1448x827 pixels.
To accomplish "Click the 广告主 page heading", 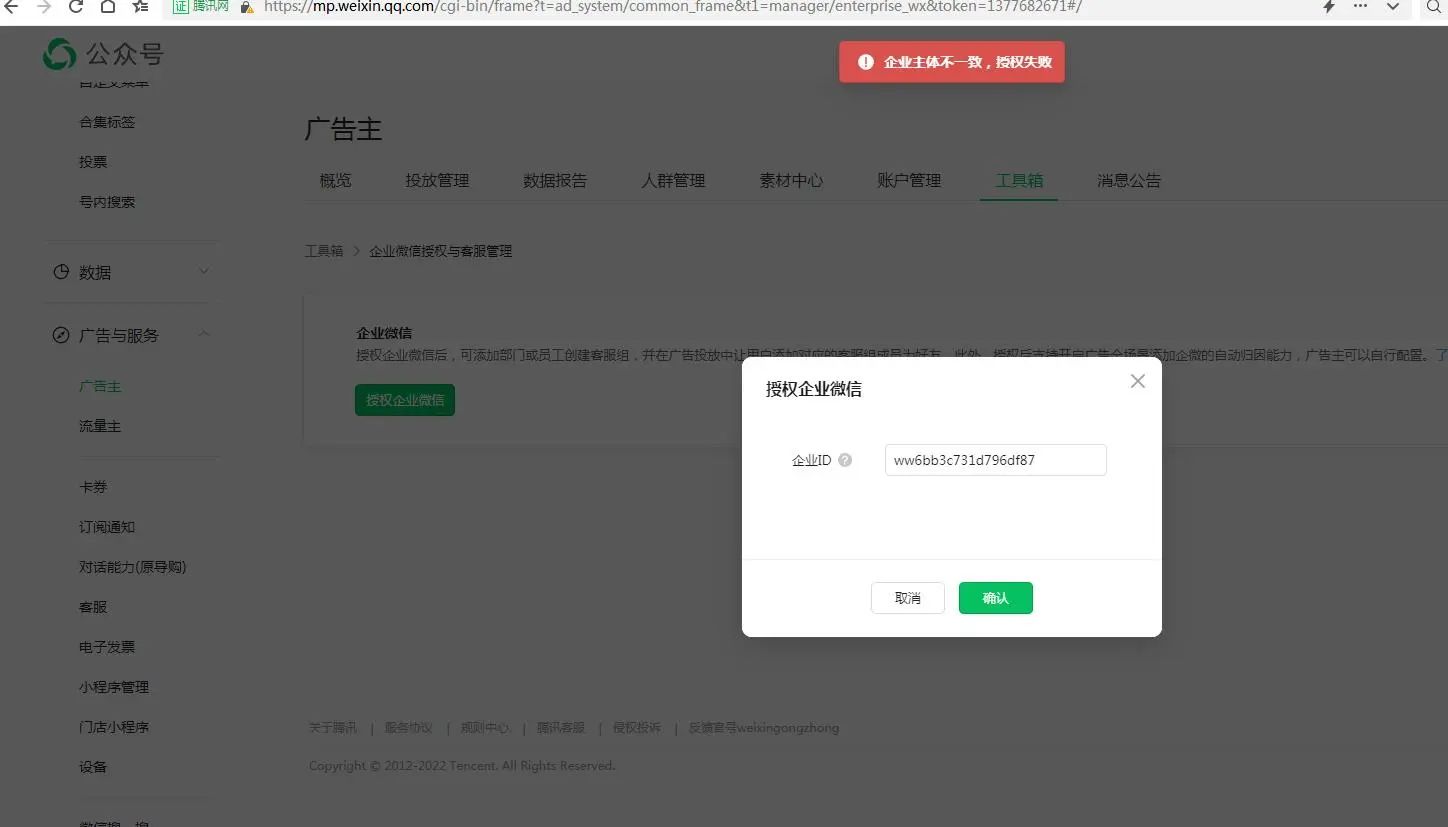I will click(343, 129).
